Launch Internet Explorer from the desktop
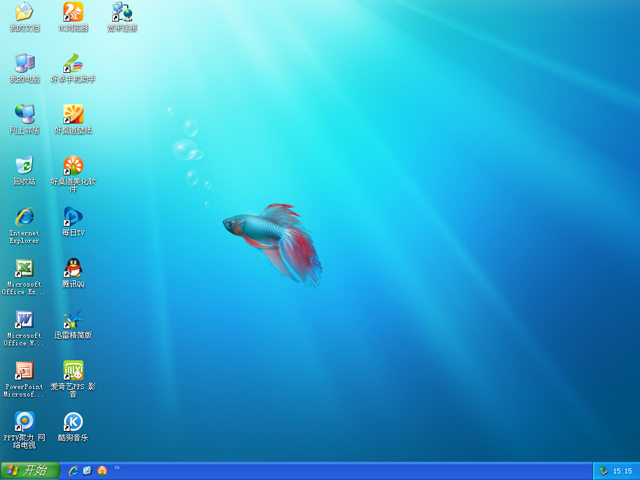This screenshot has width=640, height=480. pyautogui.click(x=24, y=216)
